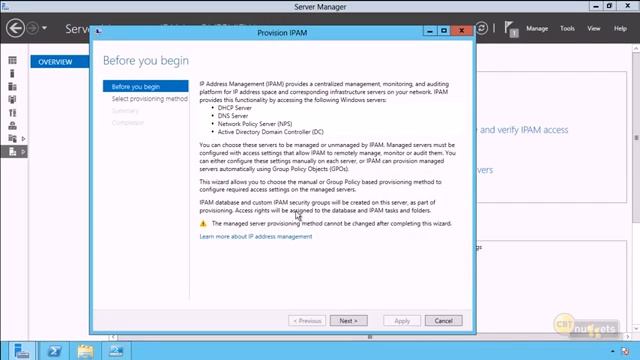
Task: Open Server Manager from the taskbar
Action: (x=21, y=351)
